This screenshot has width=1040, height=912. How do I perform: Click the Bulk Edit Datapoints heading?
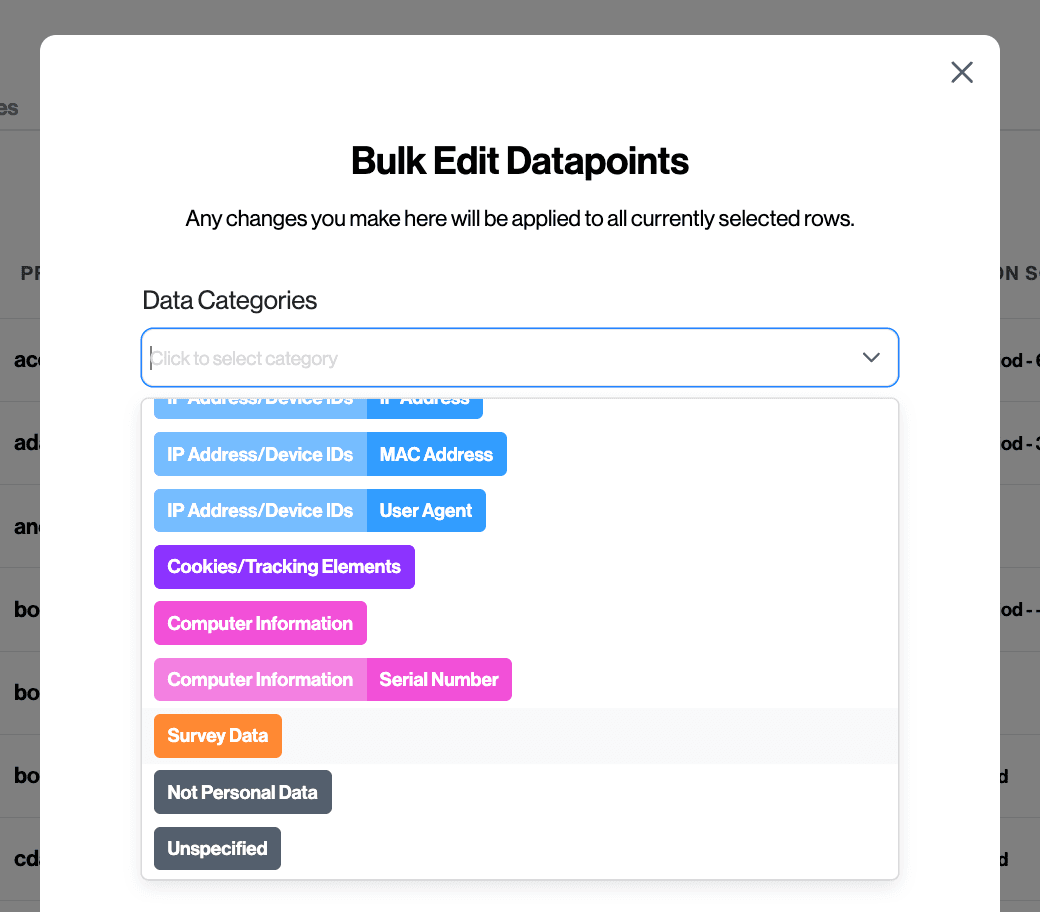click(520, 161)
